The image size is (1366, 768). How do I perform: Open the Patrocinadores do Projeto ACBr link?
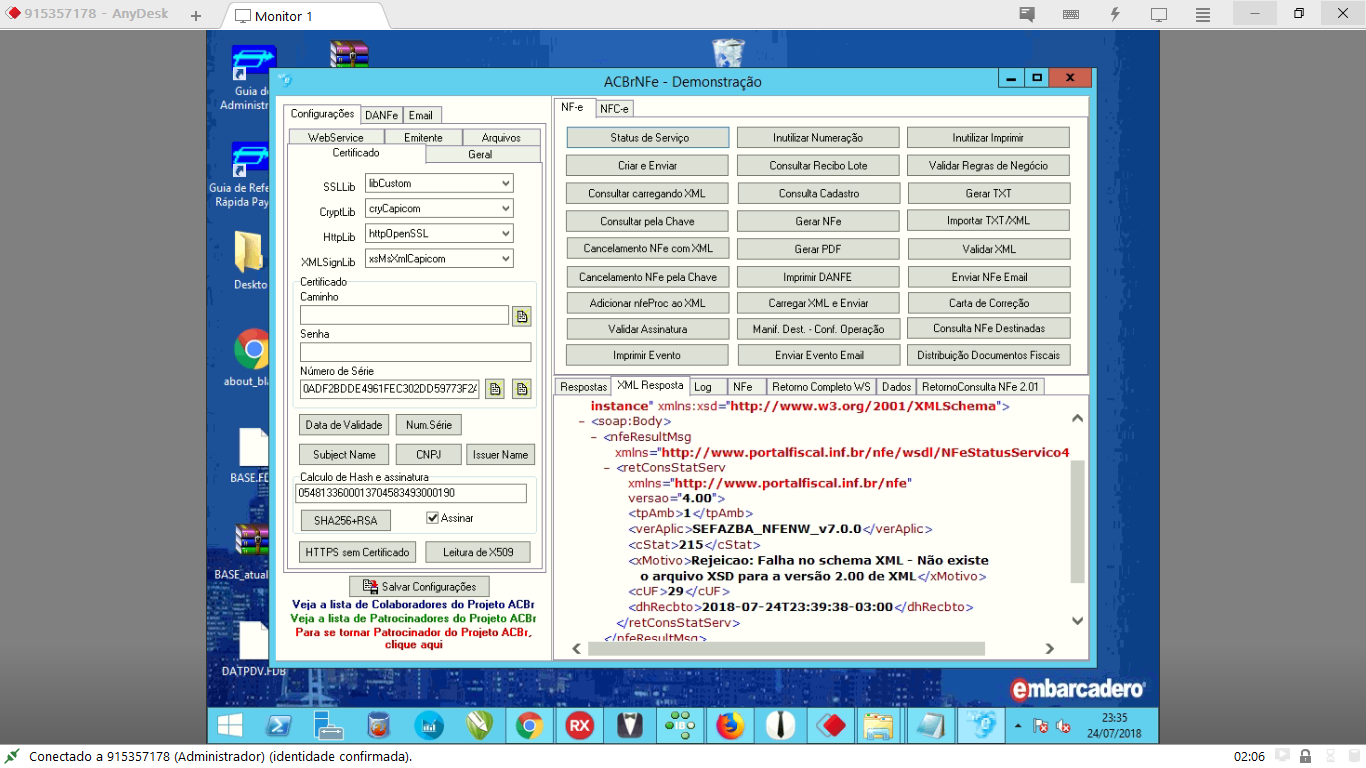coord(413,619)
